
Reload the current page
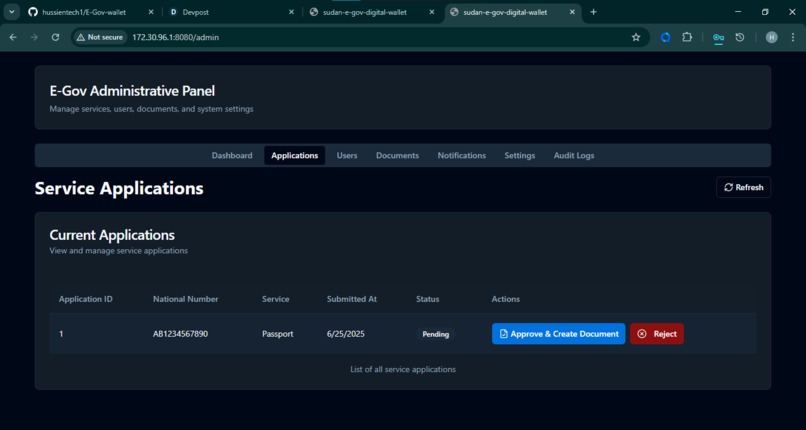[x=56, y=37]
